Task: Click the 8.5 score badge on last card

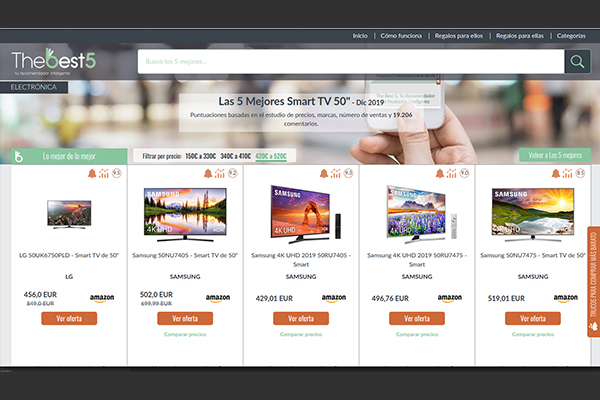Action: pos(579,173)
